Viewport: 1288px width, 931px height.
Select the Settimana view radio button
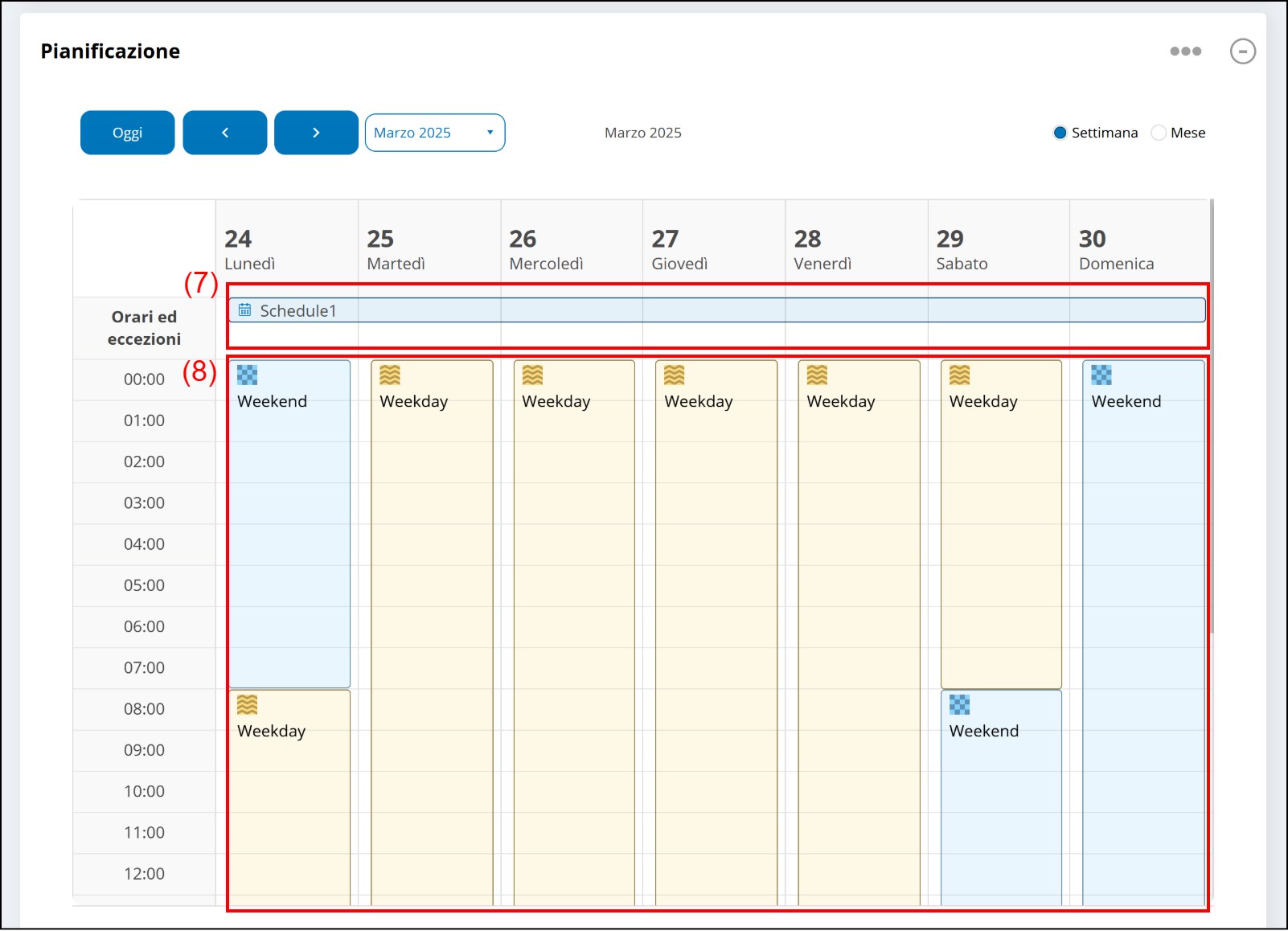[x=1060, y=133]
